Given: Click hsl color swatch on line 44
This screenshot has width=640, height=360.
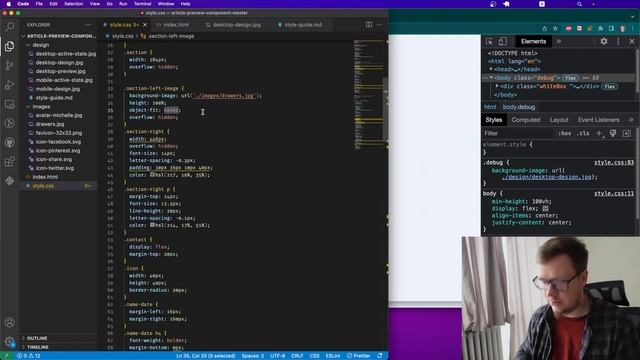Looking at the screenshot, I should tap(152, 175).
